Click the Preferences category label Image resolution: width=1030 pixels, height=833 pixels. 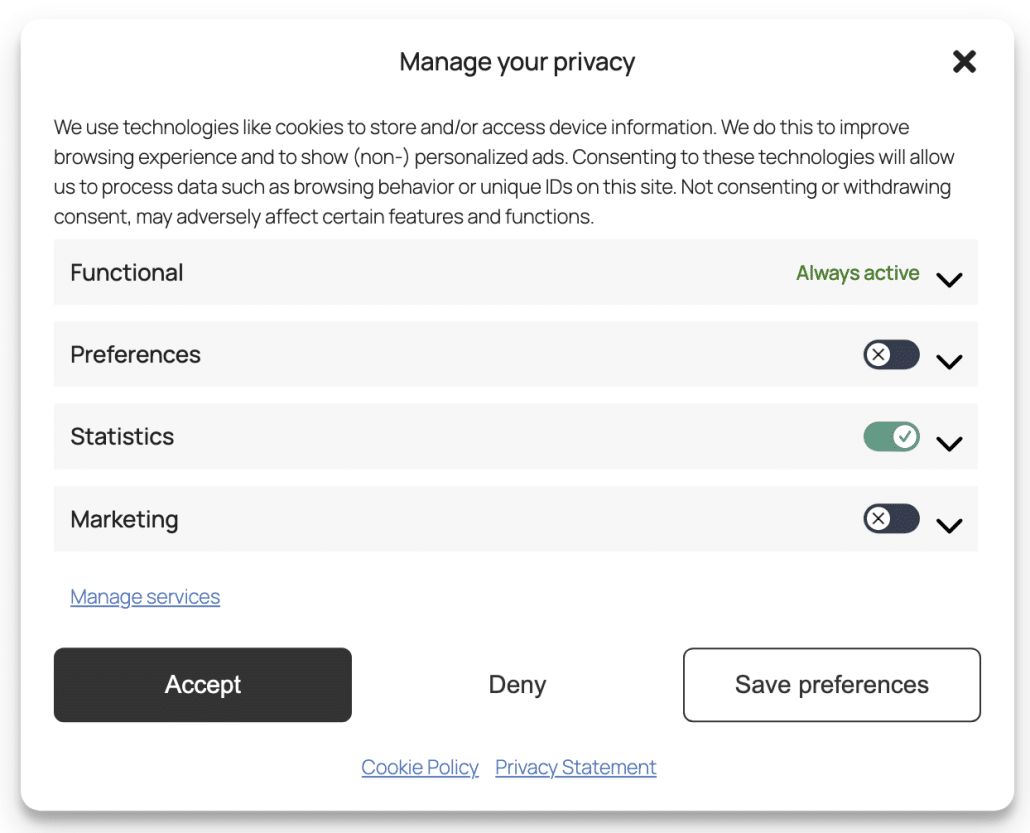click(135, 355)
